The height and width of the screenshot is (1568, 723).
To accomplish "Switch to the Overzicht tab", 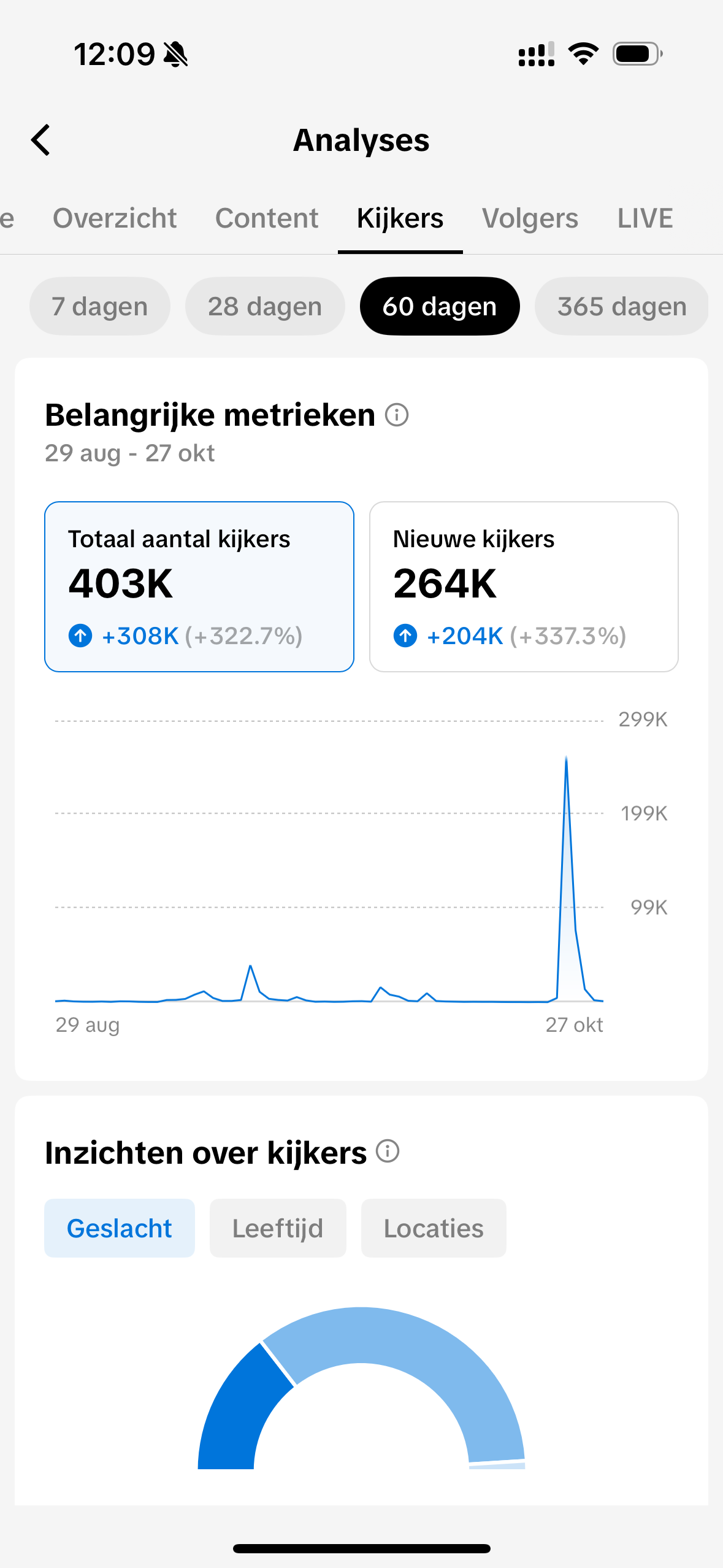I will tap(115, 218).
